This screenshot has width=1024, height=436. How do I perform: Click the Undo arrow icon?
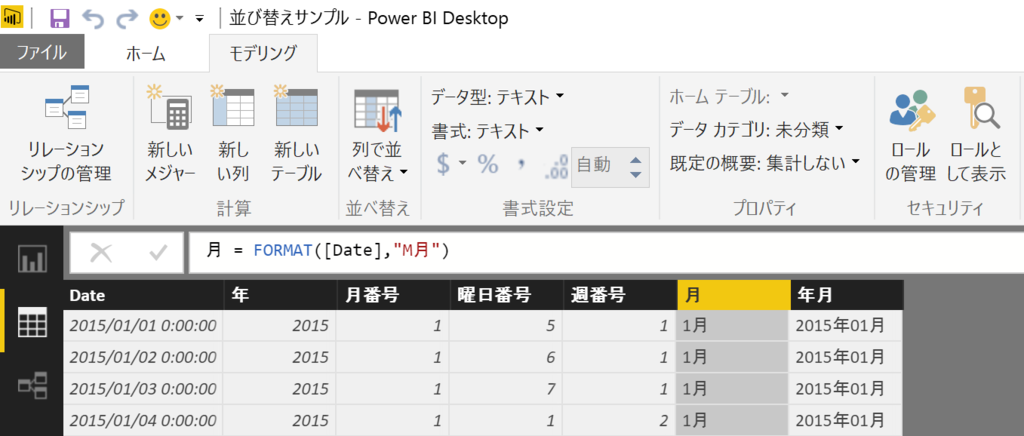(x=93, y=19)
